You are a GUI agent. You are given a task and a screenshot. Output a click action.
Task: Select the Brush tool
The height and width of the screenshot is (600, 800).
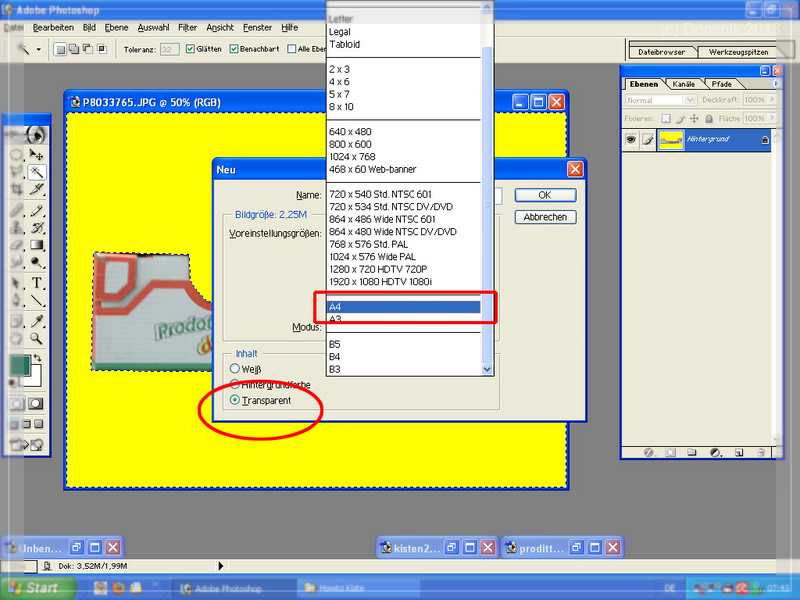[x=36, y=210]
